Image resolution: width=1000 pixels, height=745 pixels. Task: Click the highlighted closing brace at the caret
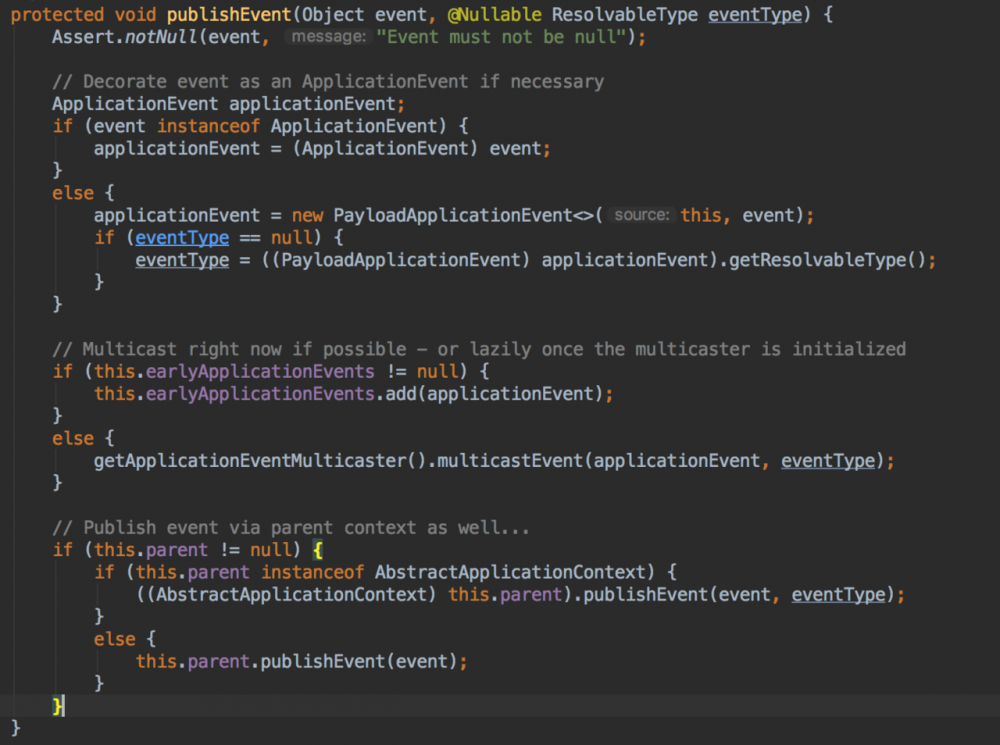tap(58, 706)
